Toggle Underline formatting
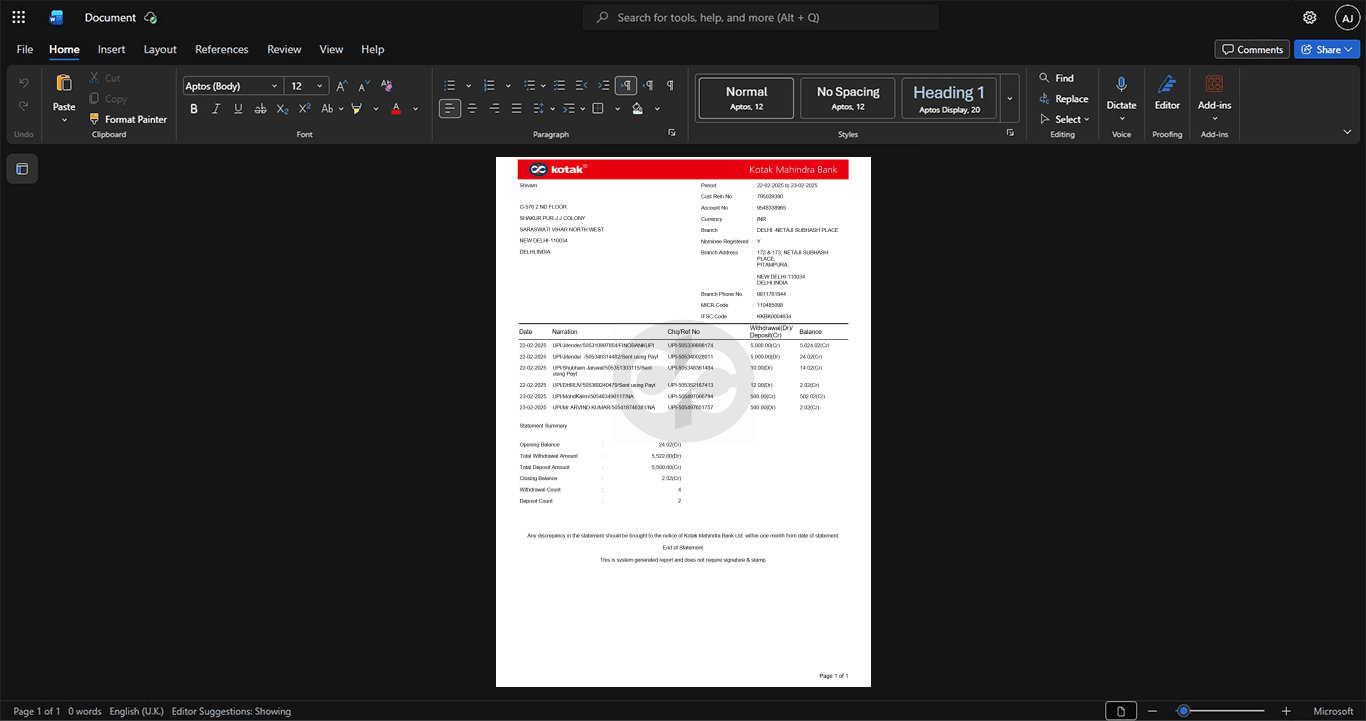Screen dimensions: 1366x721 (238, 109)
